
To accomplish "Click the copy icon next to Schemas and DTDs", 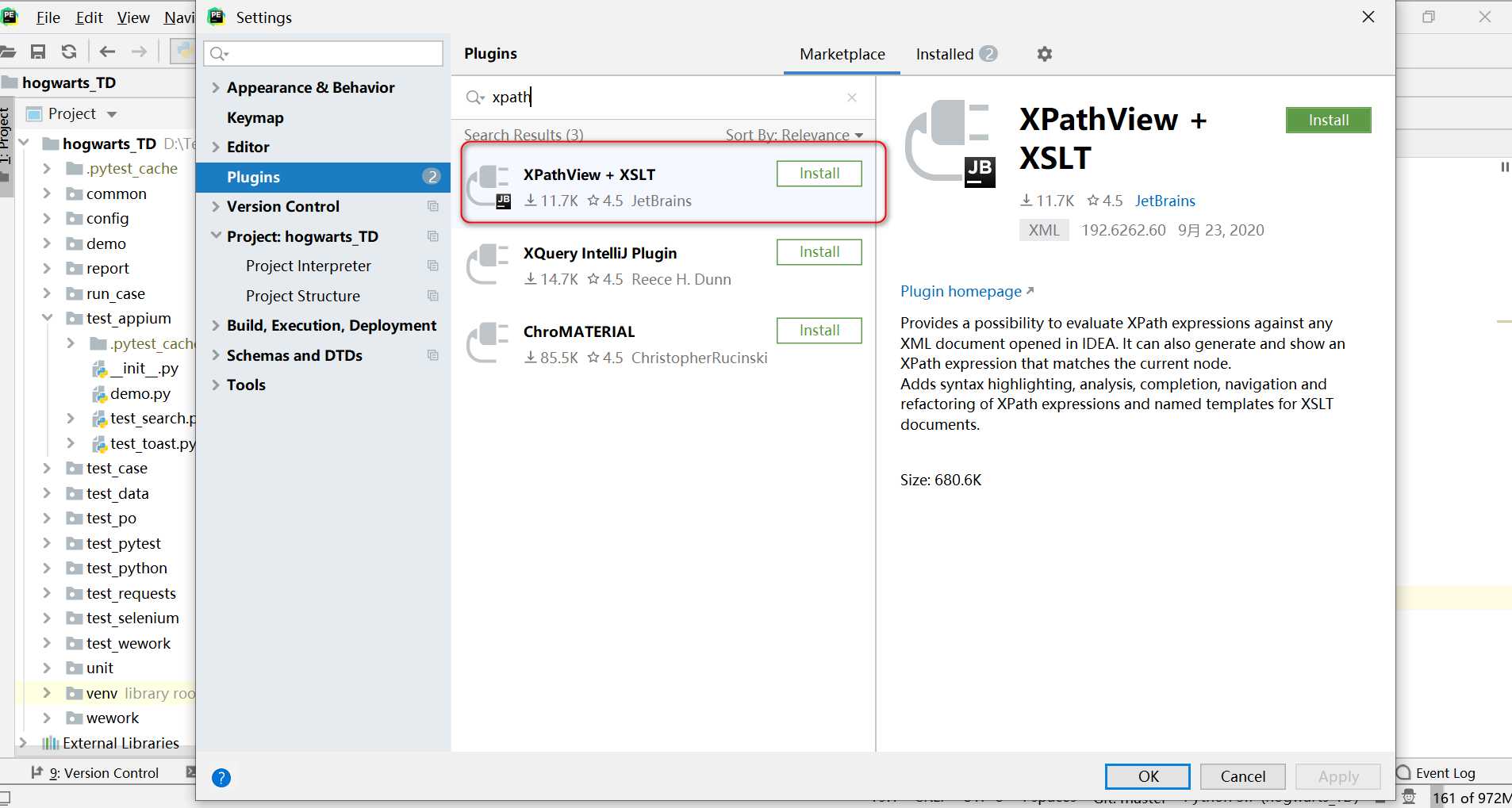I will click(x=433, y=355).
